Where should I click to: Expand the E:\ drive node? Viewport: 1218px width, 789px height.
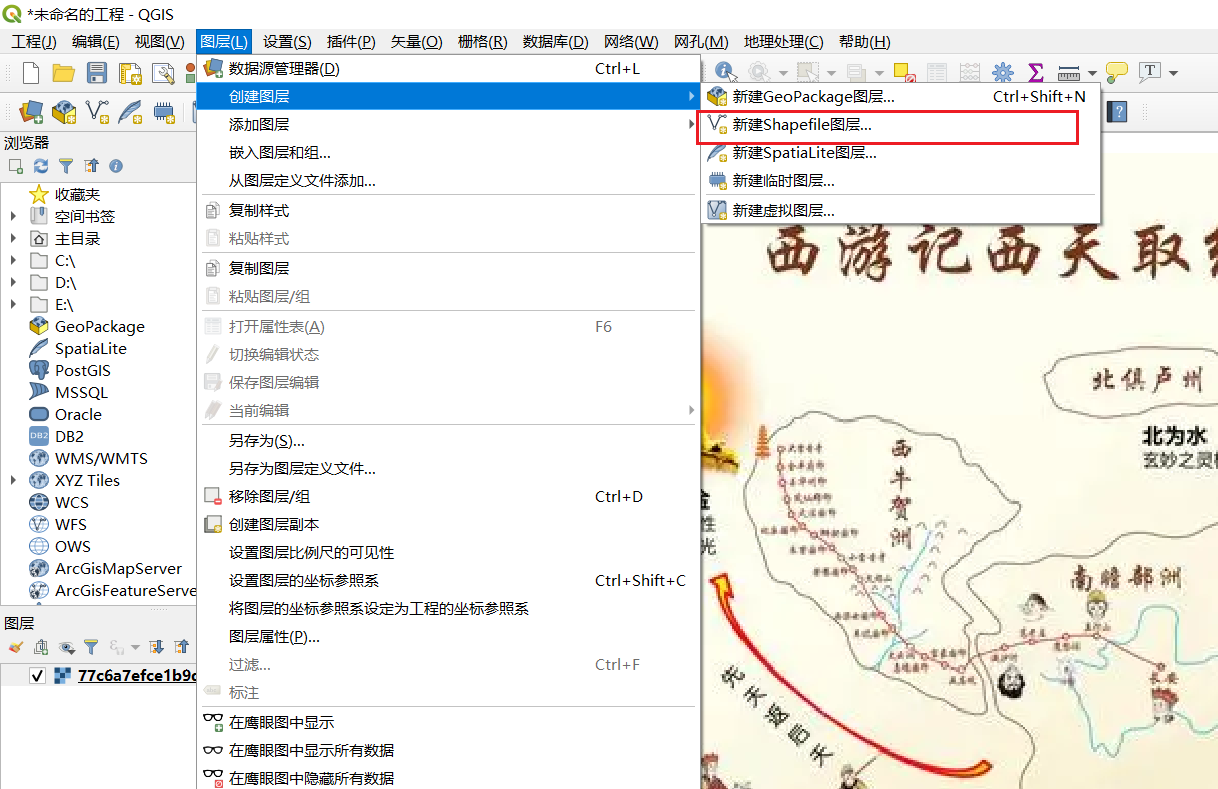13,304
